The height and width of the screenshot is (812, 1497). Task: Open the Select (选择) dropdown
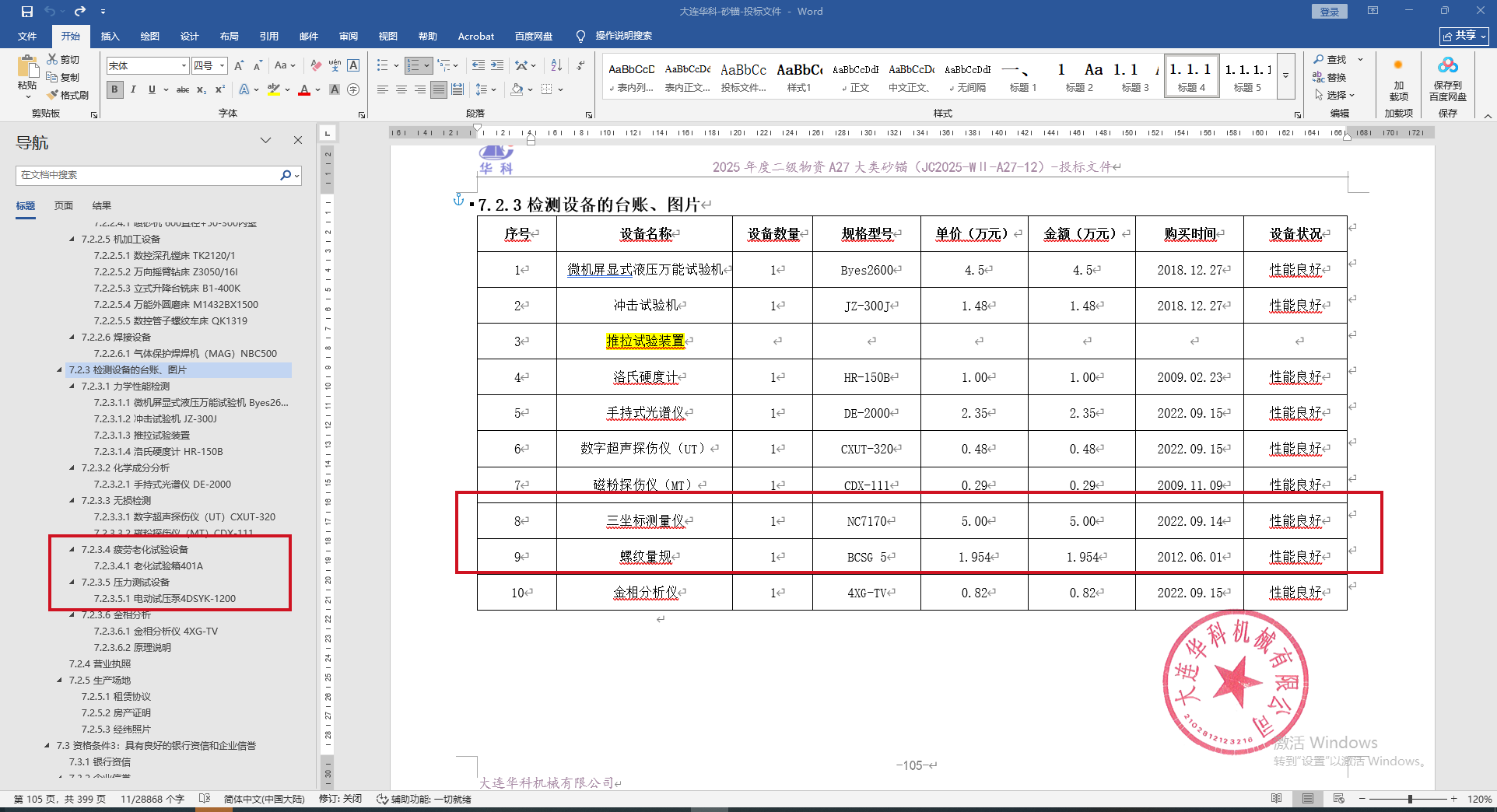click(x=1335, y=95)
